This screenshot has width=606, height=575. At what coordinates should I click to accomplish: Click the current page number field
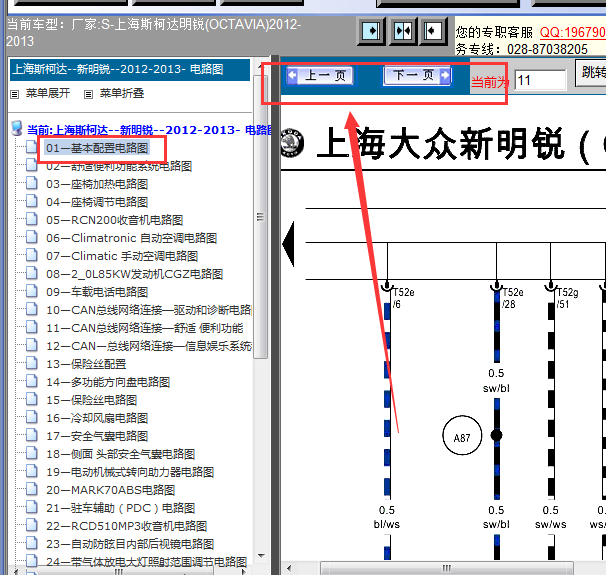pyautogui.click(x=540, y=80)
